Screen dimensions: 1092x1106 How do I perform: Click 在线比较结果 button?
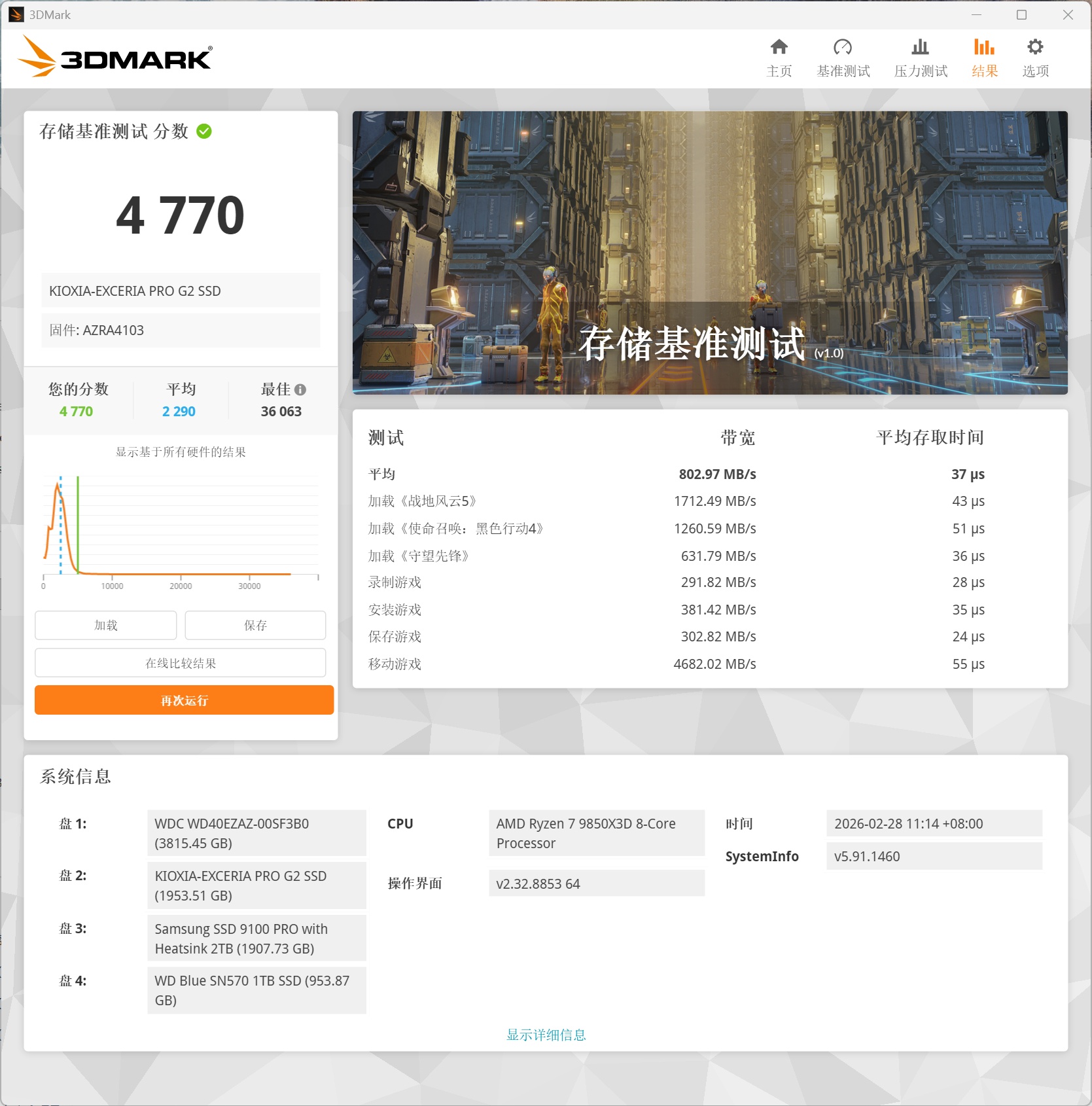180,663
